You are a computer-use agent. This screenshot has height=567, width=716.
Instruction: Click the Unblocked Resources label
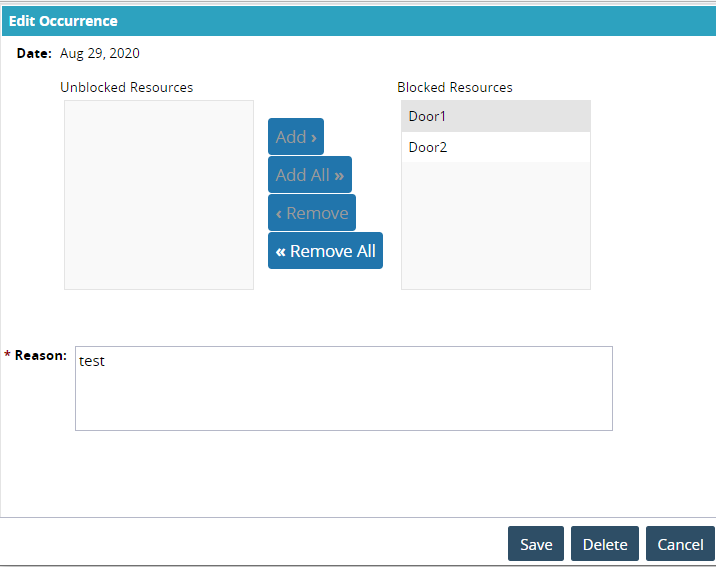coord(127,87)
